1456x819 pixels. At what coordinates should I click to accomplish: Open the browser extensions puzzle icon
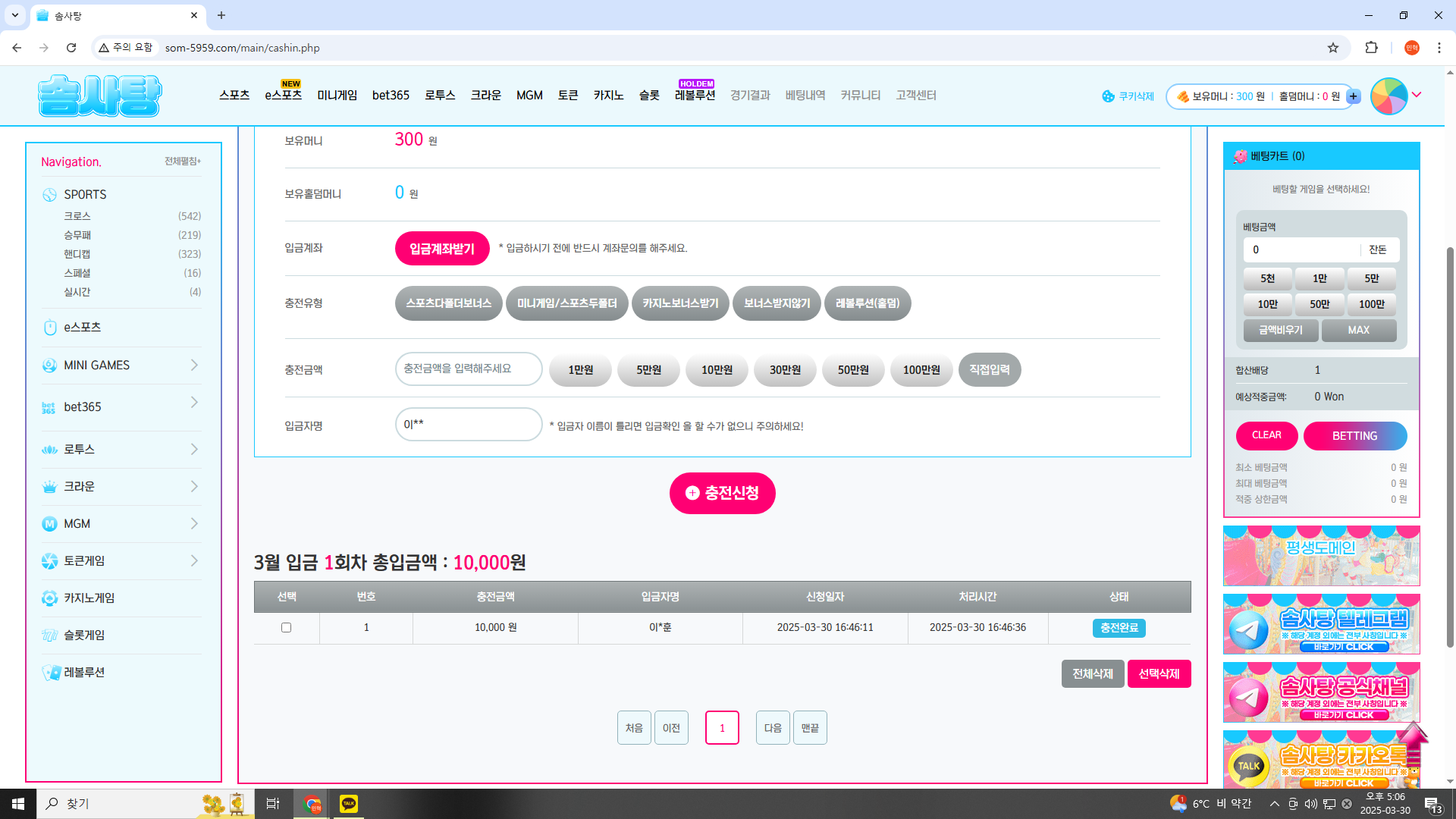[1371, 48]
